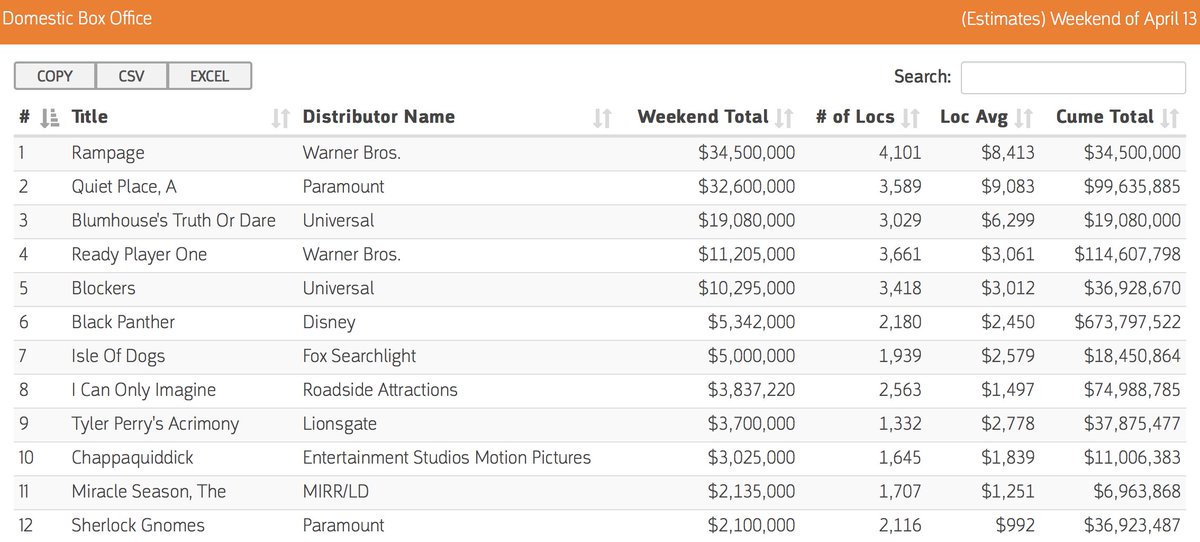Export table with EXCEL button
This screenshot has width=1200, height=542.
tap(209, 76)
